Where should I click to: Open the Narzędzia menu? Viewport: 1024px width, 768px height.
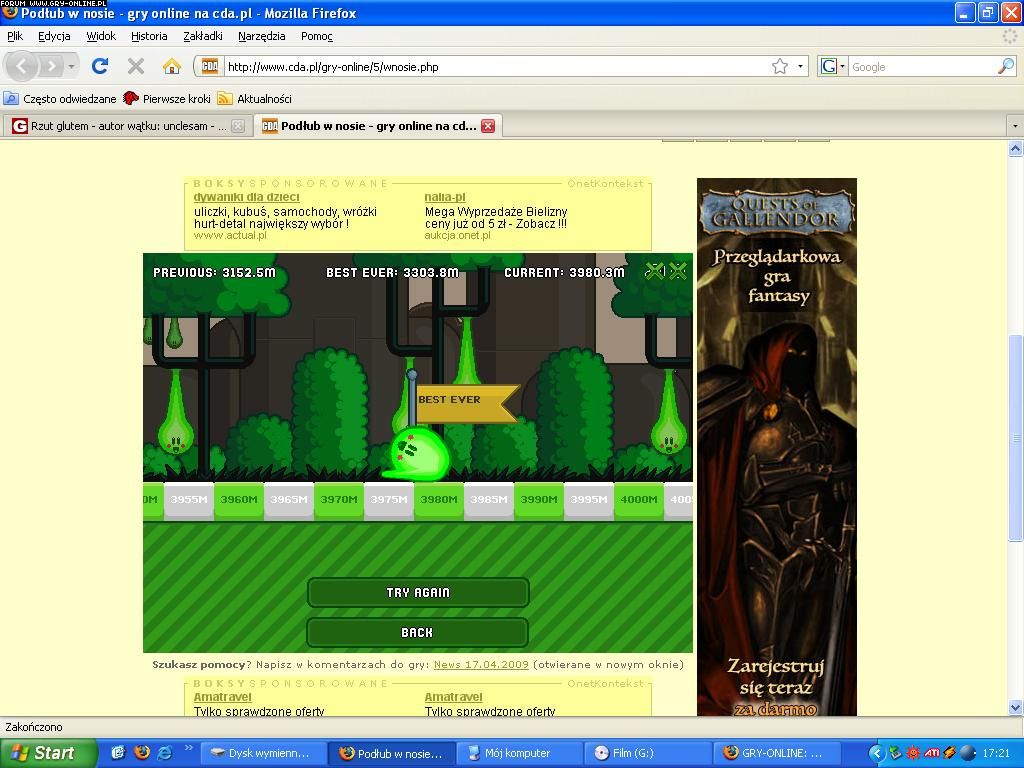coord(261,36)
